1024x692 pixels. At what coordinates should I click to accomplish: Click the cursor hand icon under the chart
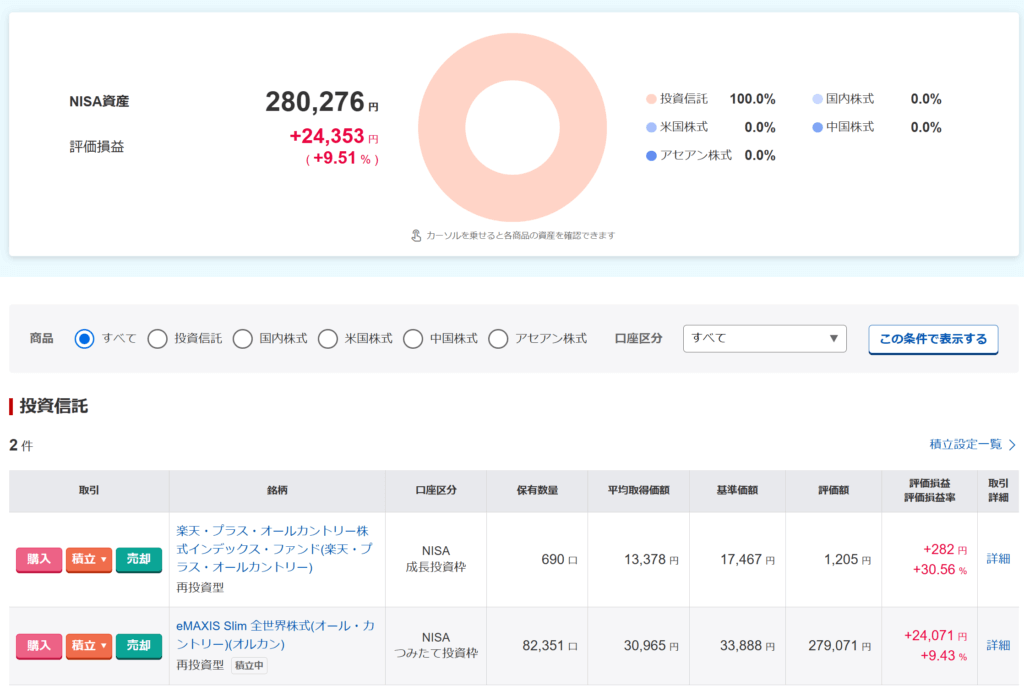coord(417,236)
